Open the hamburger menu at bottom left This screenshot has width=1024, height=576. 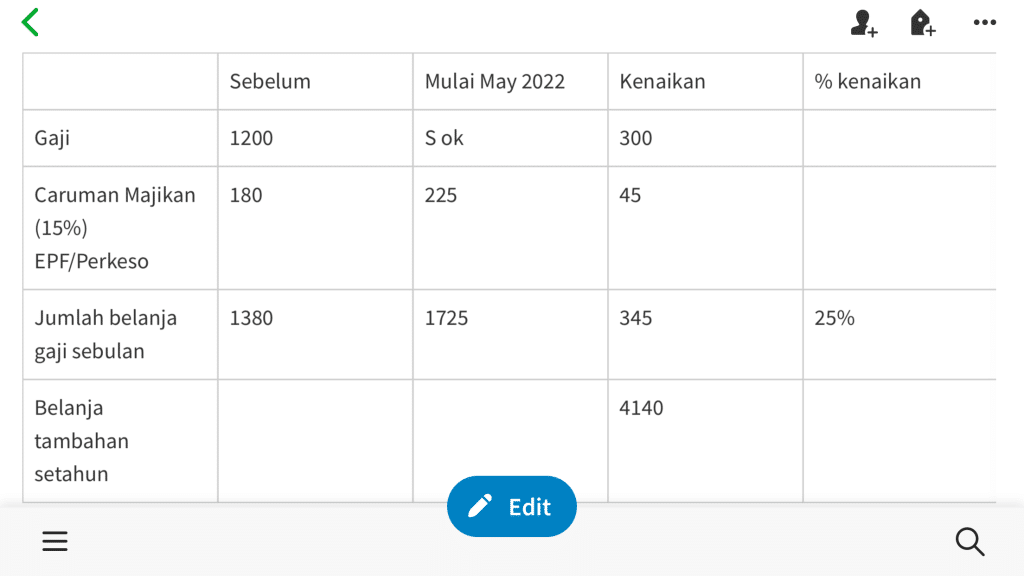[55, 541]
